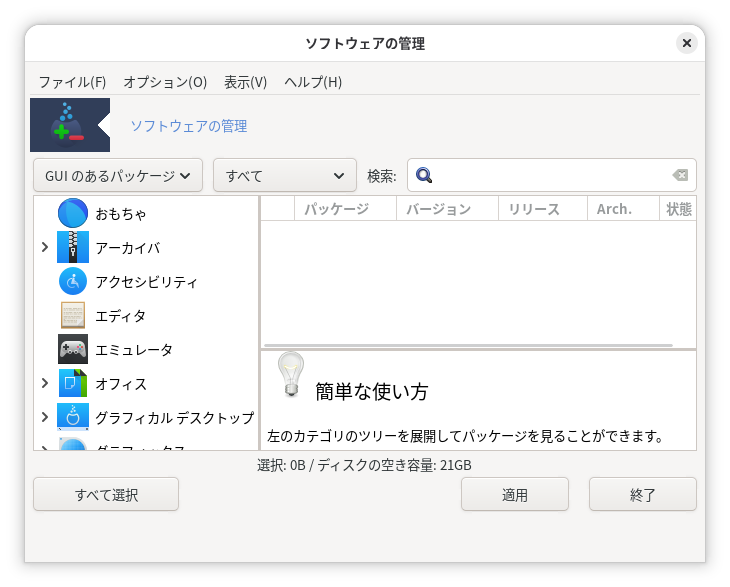Image resolution: width=730 pixels, height=587 pixels.
Task: Select the アクセシビリティ category row
Action: (146, 281)
